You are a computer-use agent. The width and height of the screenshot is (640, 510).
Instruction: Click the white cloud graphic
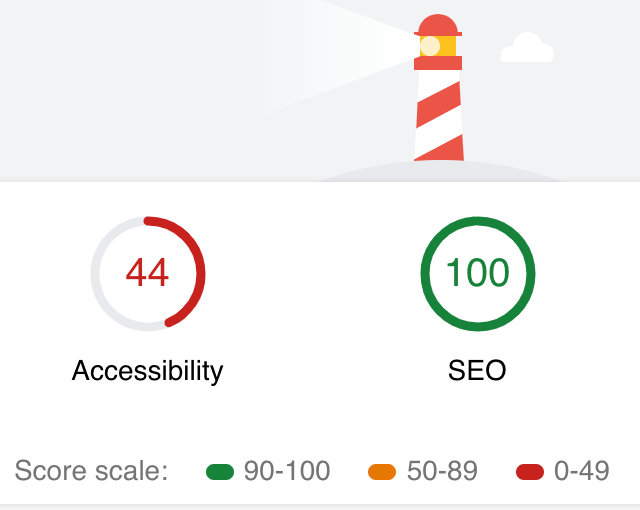click(527, 47)
